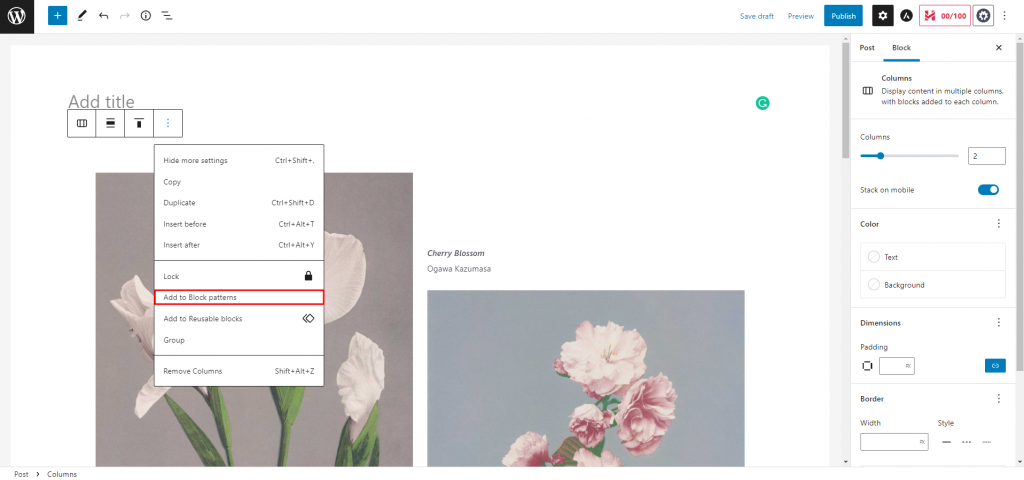Publish the post
This screenshot has width=1024, height=480.
[x=843, y=16]
